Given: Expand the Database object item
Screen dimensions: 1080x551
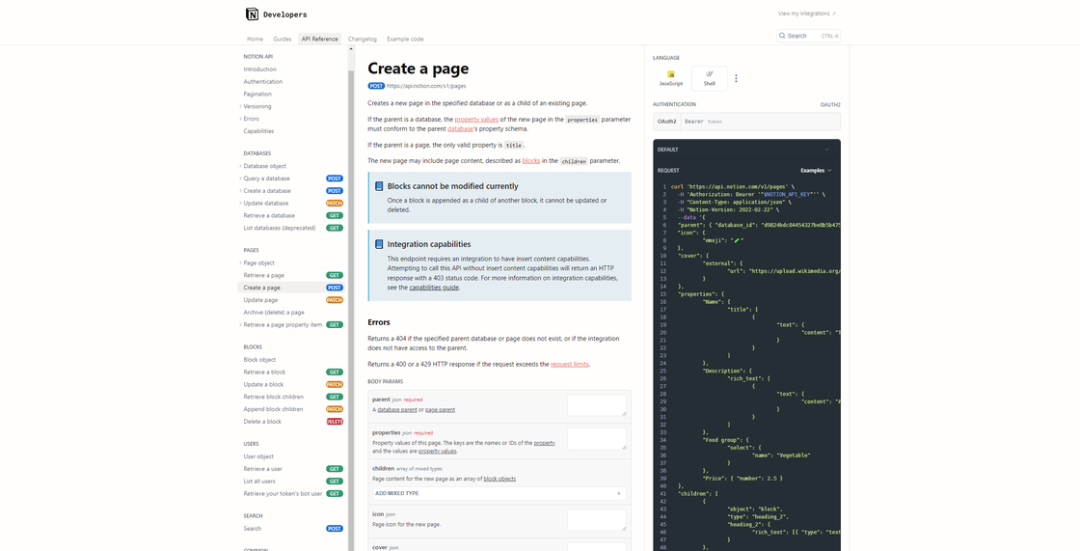Looking at the screenshot, I should 240,166.
